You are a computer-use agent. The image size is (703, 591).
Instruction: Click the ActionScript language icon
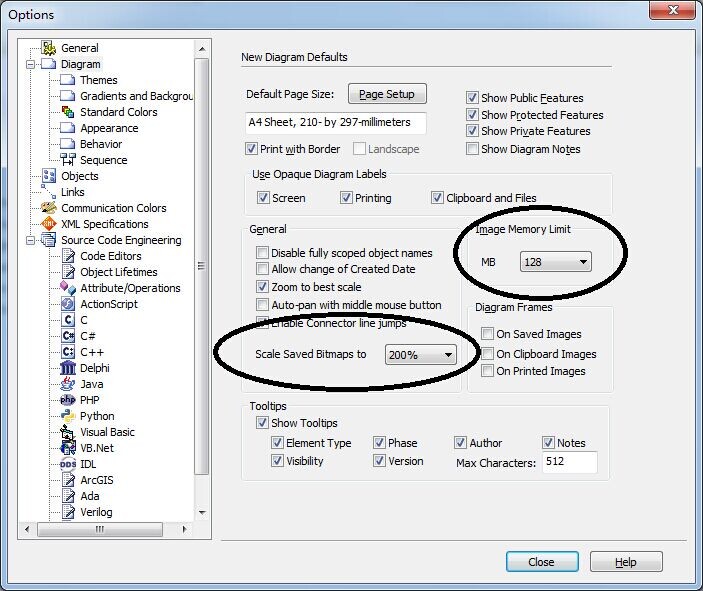point(68,304)
